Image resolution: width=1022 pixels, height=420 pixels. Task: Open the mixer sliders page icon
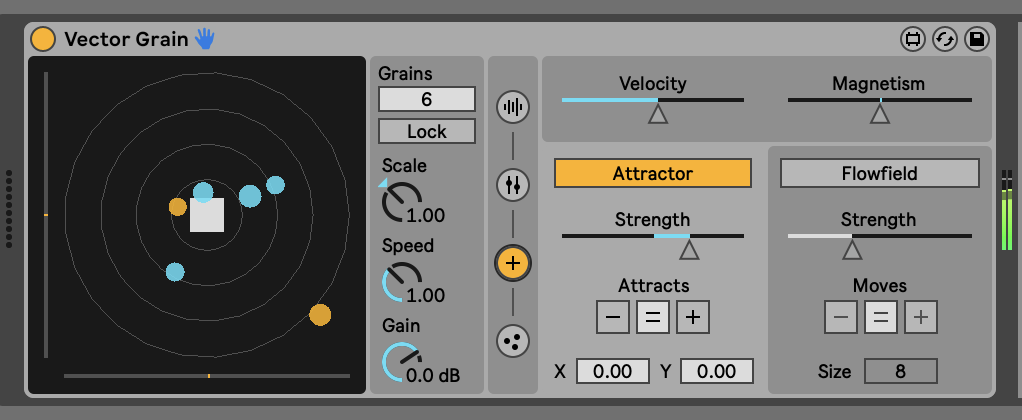tap(513, 185)
